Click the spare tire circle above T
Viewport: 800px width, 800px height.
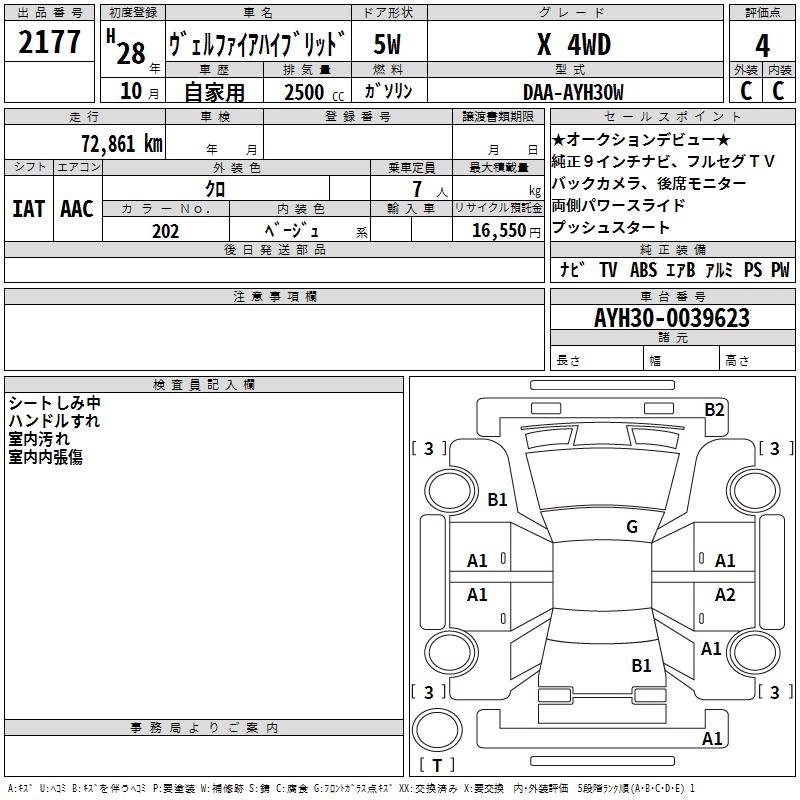[437, 730]
